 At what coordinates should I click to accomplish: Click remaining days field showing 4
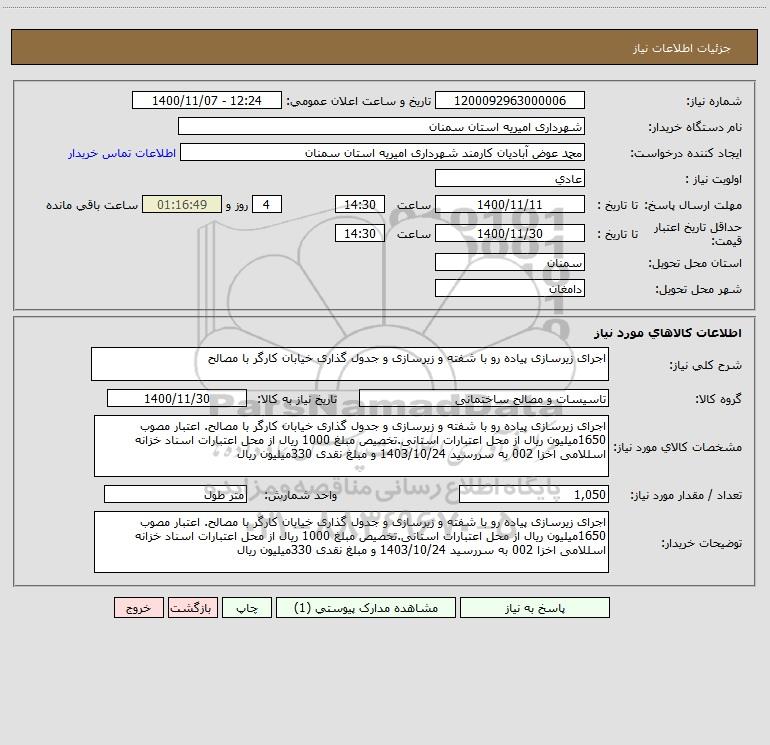coord(267,204)
